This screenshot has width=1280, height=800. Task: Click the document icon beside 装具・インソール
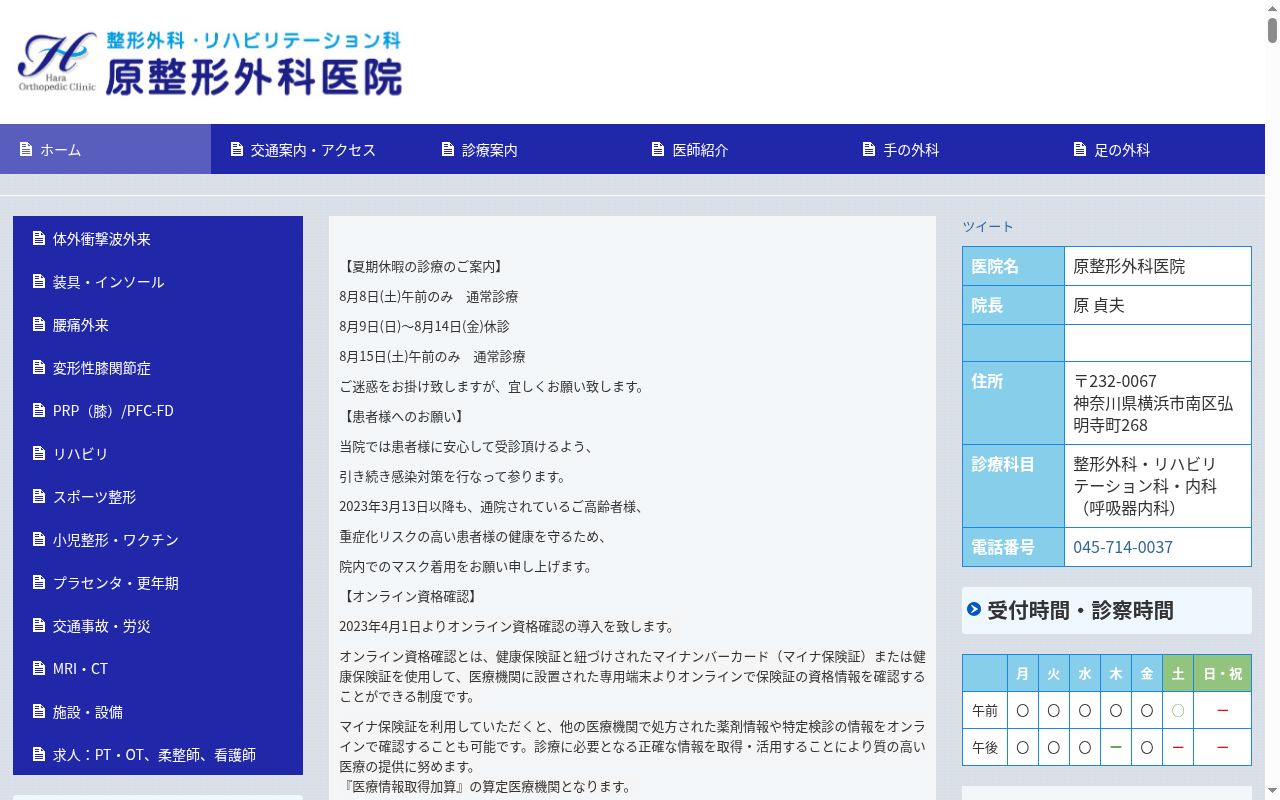39,281
